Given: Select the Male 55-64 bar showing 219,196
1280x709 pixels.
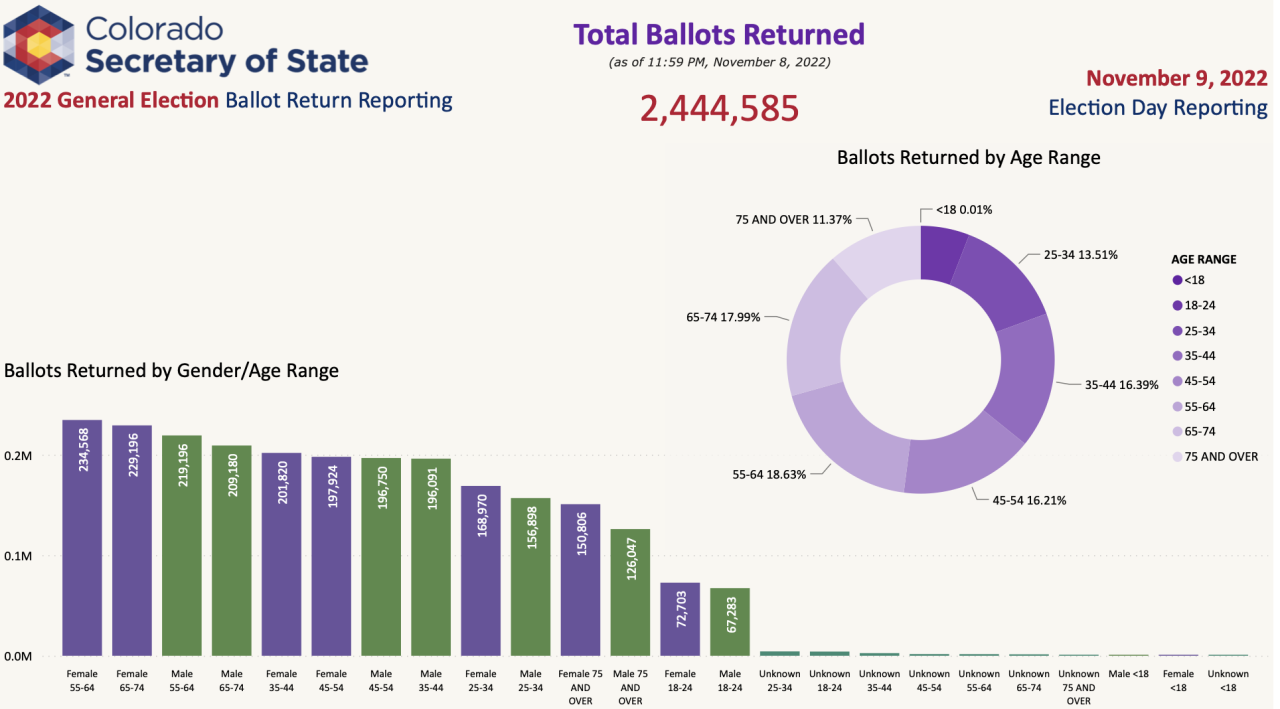Looking at the screenshot, I should [182, 545].
